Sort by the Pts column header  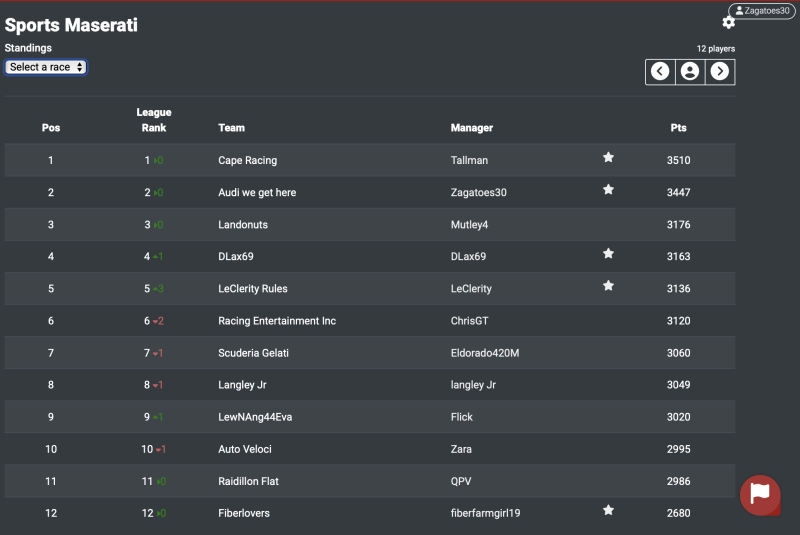[678, 128]
